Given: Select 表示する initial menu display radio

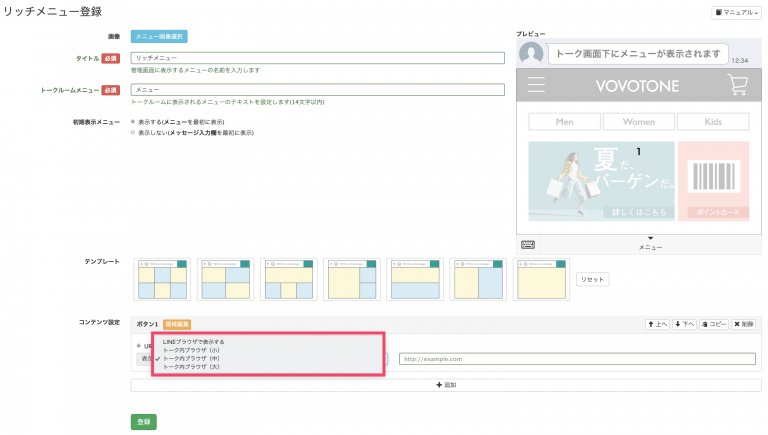Looking at the screenshot, I should [x=134, y=122].
